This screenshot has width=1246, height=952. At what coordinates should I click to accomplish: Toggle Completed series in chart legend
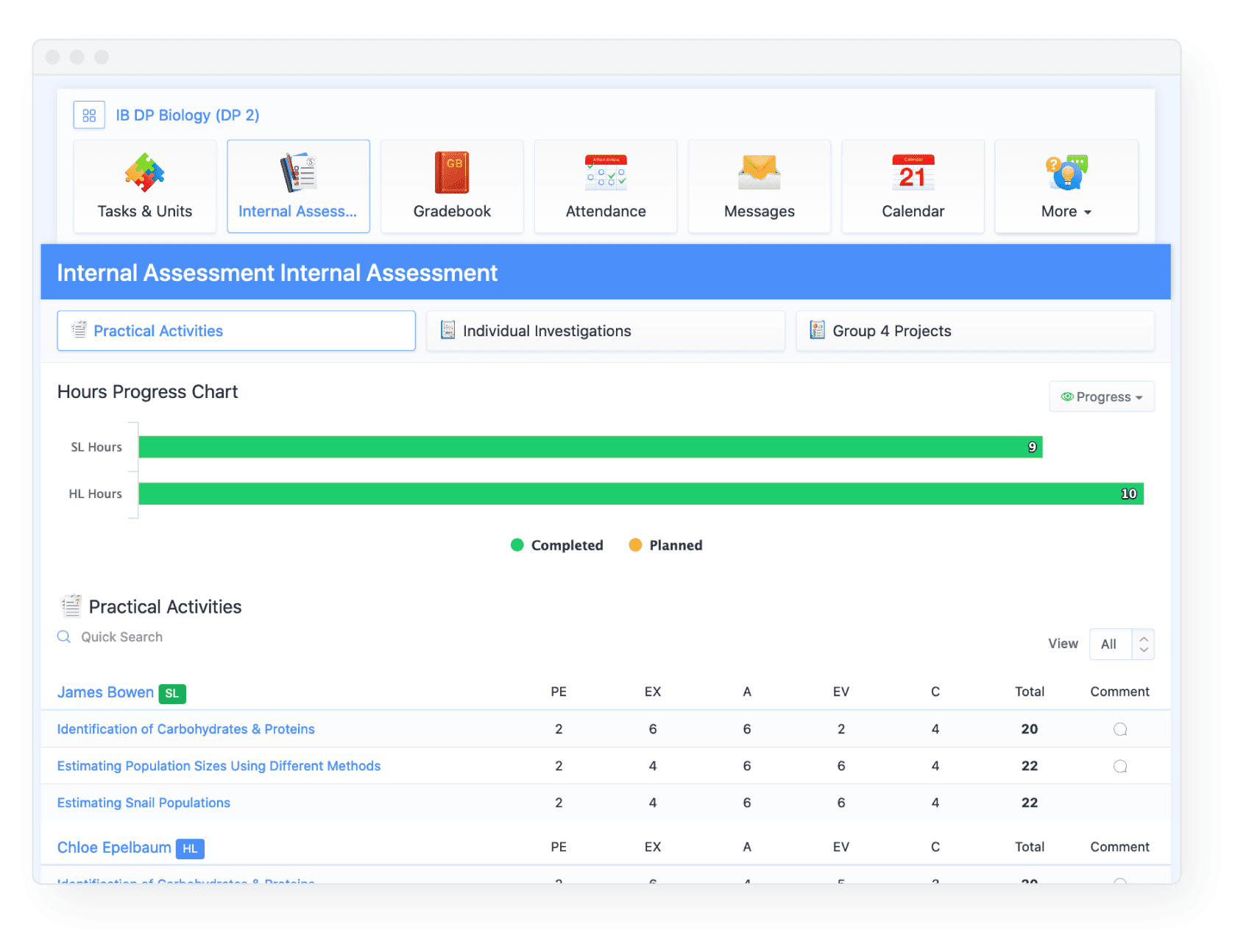click(557, 545)
